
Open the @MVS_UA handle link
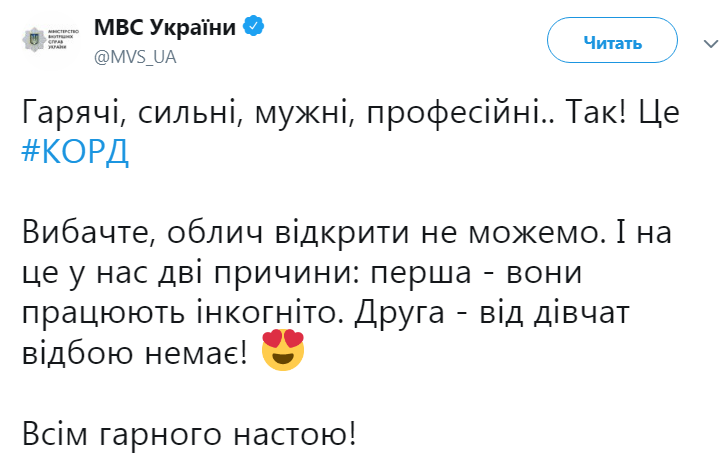(x=134, y=56)
